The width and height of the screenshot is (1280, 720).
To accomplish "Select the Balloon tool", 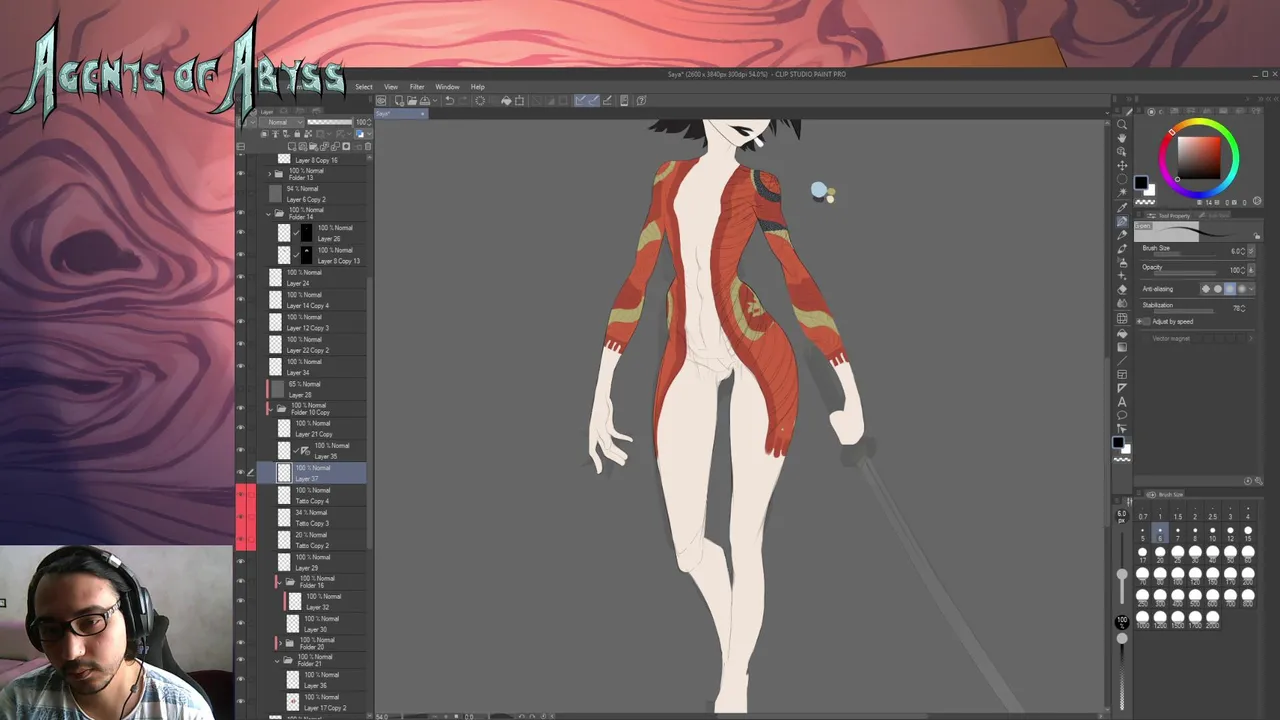I will pyautogui.click(x=1122, y=415).
